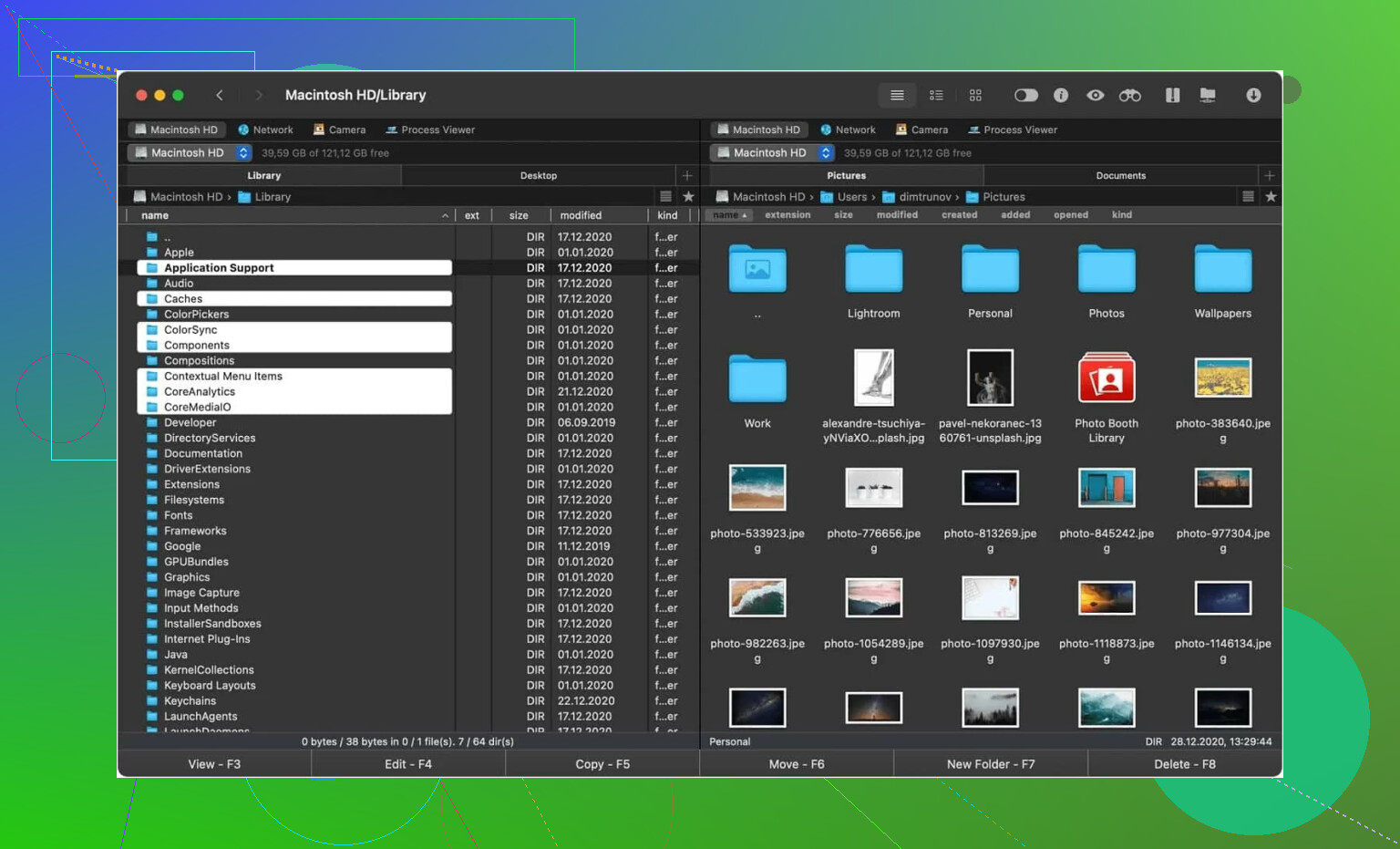Open the network connection manager icon
The height and width of the screenshot is (849, 1400).
[1208, 95]
